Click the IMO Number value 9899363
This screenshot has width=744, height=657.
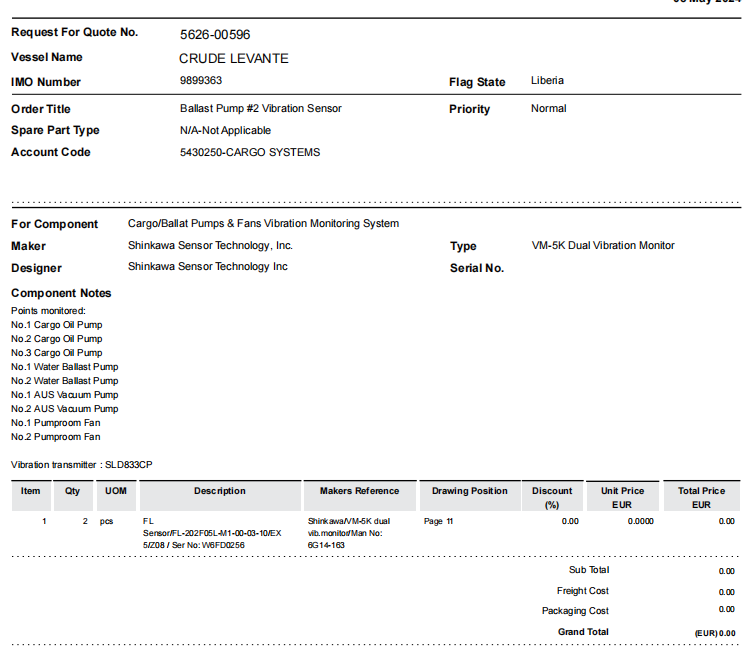coord(201,80)
